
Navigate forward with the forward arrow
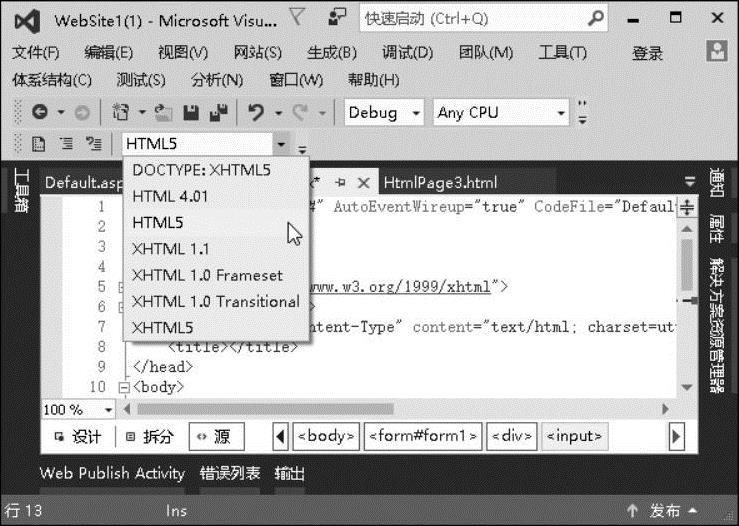(82, 113)
